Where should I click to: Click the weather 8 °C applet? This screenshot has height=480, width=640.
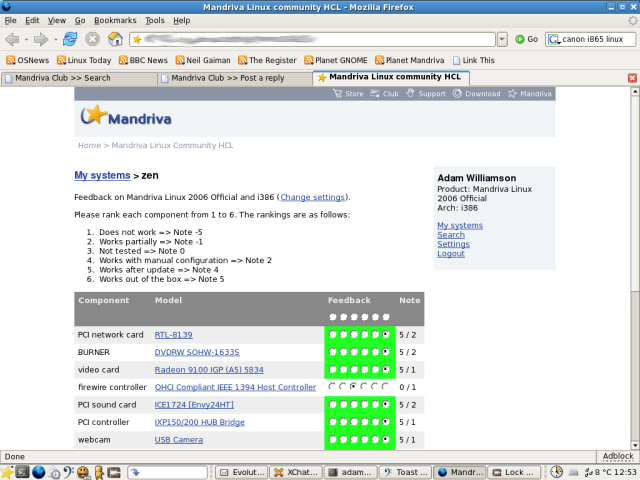tap(597, 472)
